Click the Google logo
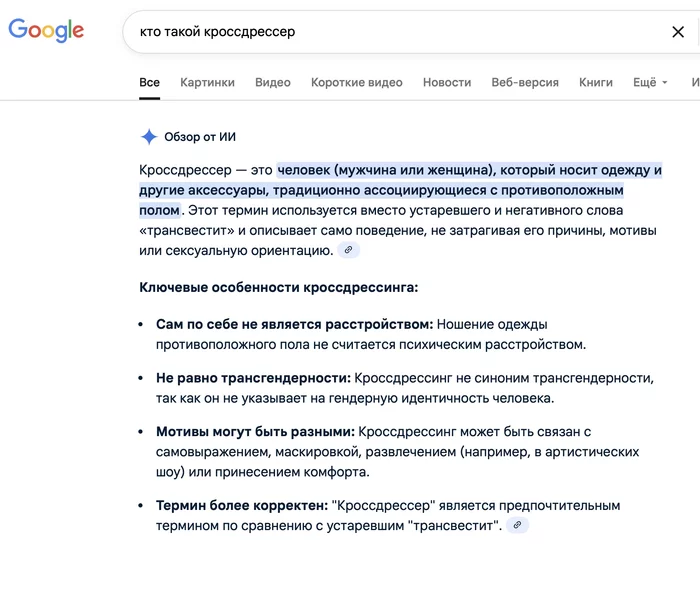 pyautogui.click(x=46, y=31)
